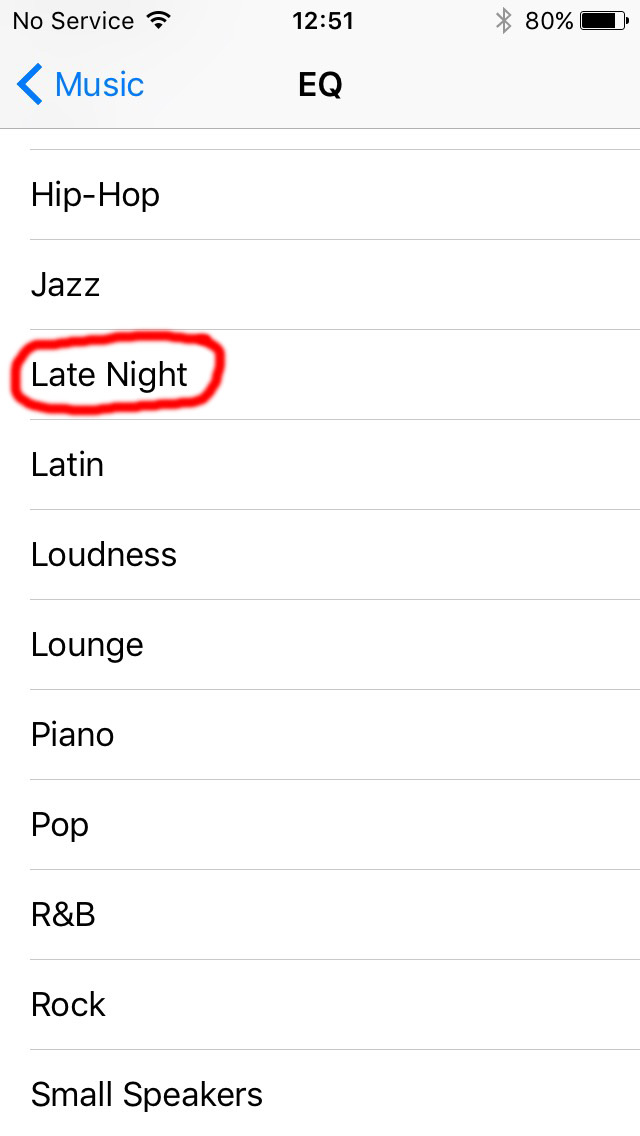Image resolution: width=640 pixels, height=1136 pixels.
Task: Select the Piano EQ preset
Action: (320, 735)
